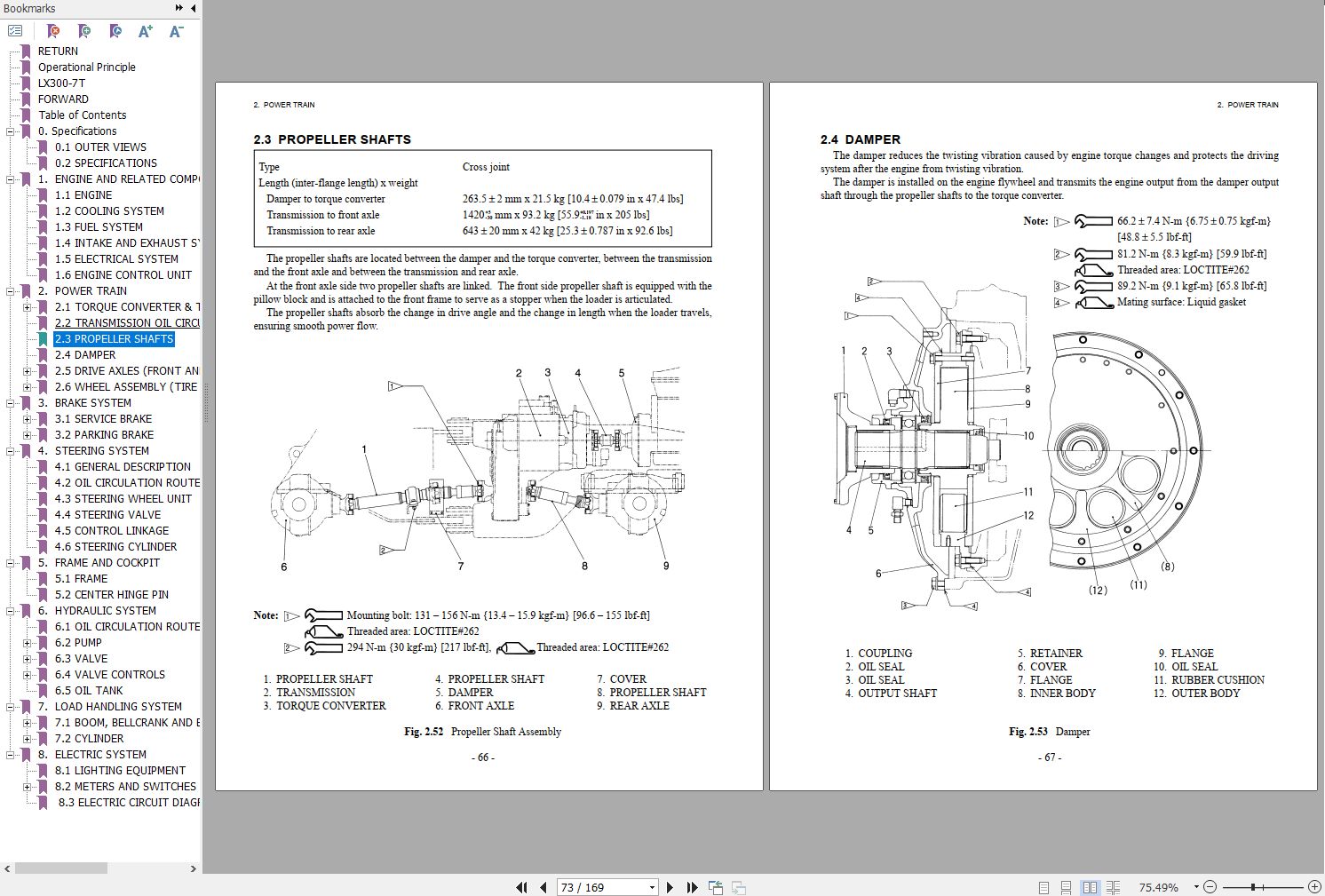Add a new bookmark
Screen dimensions: 1325x896
(x=83, y=30)
